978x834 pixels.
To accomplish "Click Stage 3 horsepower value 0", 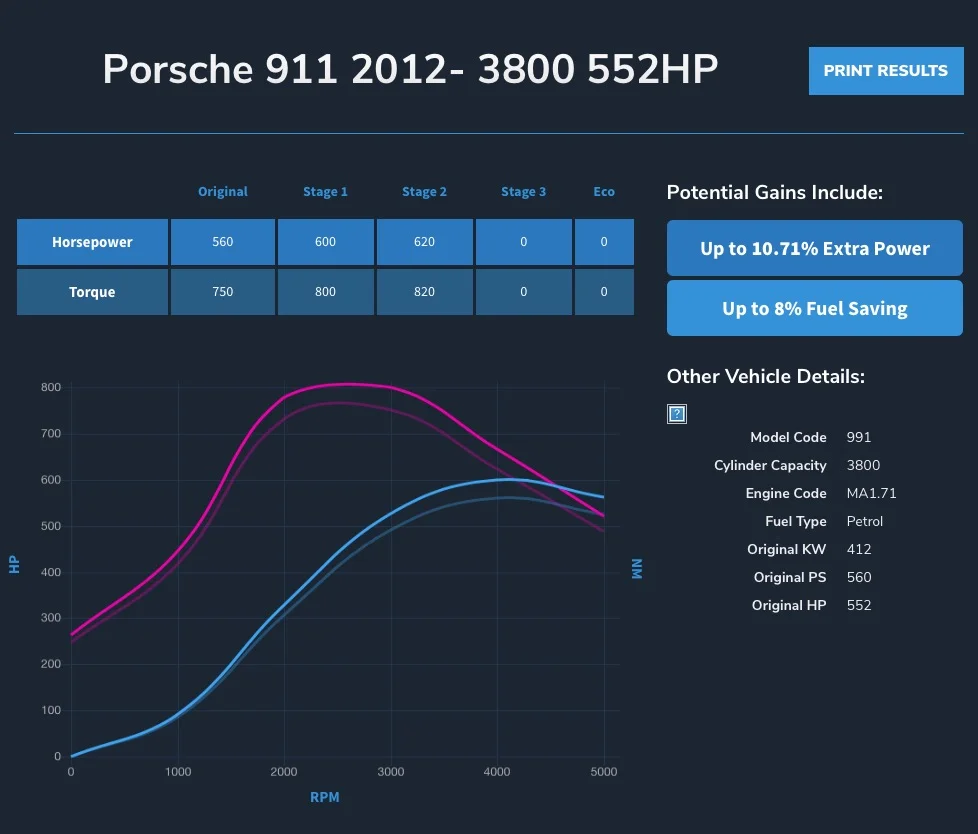I will pos(523,242).
